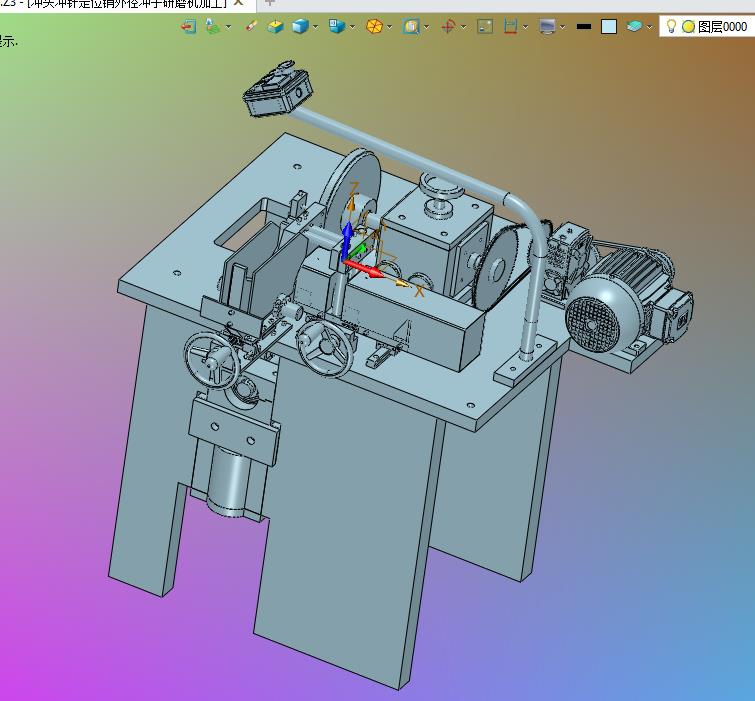This screenshot has height=701, width=755.
Task: Close the current document tab
Action: (x=238, y=2)
